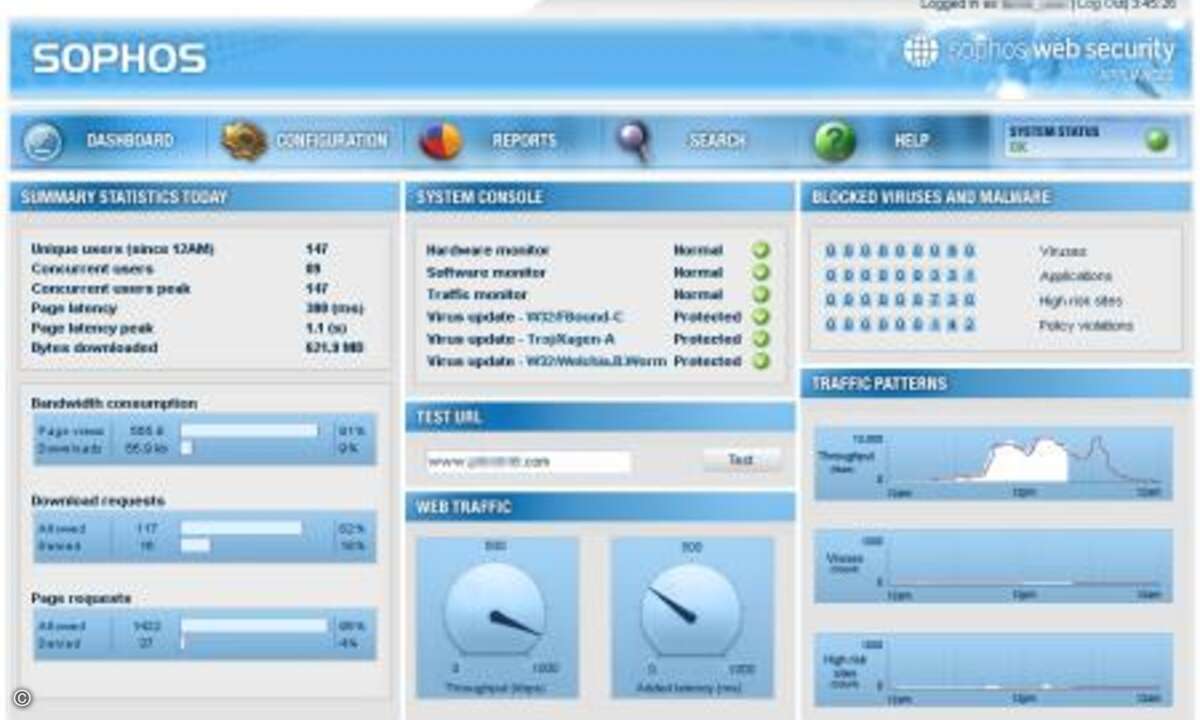
Task: Open the Search tab
Action: pyautogui.click(x=717, y=141)
